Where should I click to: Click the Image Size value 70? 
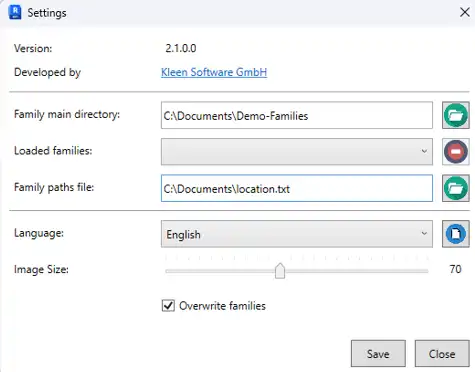coord(455,269)
